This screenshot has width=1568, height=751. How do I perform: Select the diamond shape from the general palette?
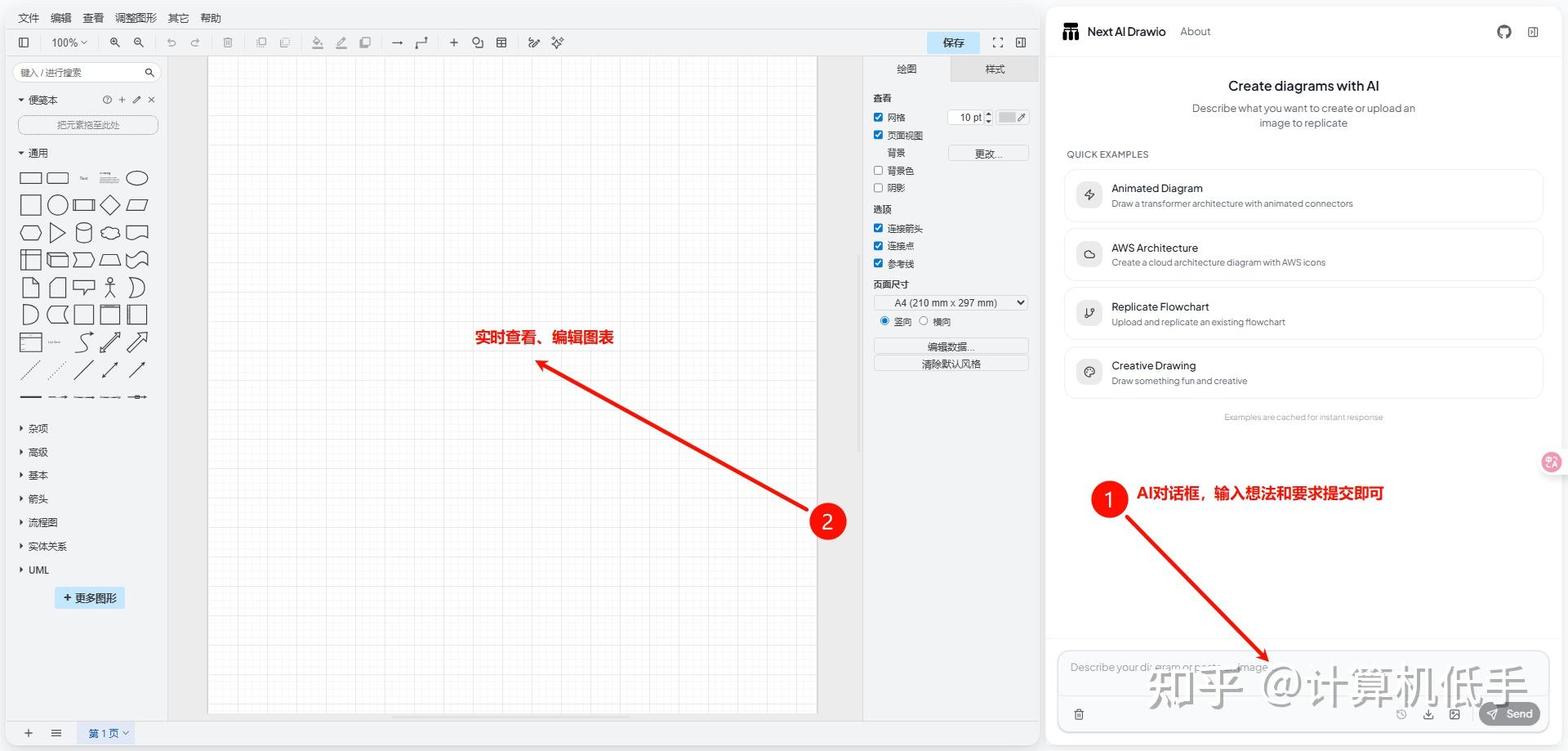tap(110, 205)
